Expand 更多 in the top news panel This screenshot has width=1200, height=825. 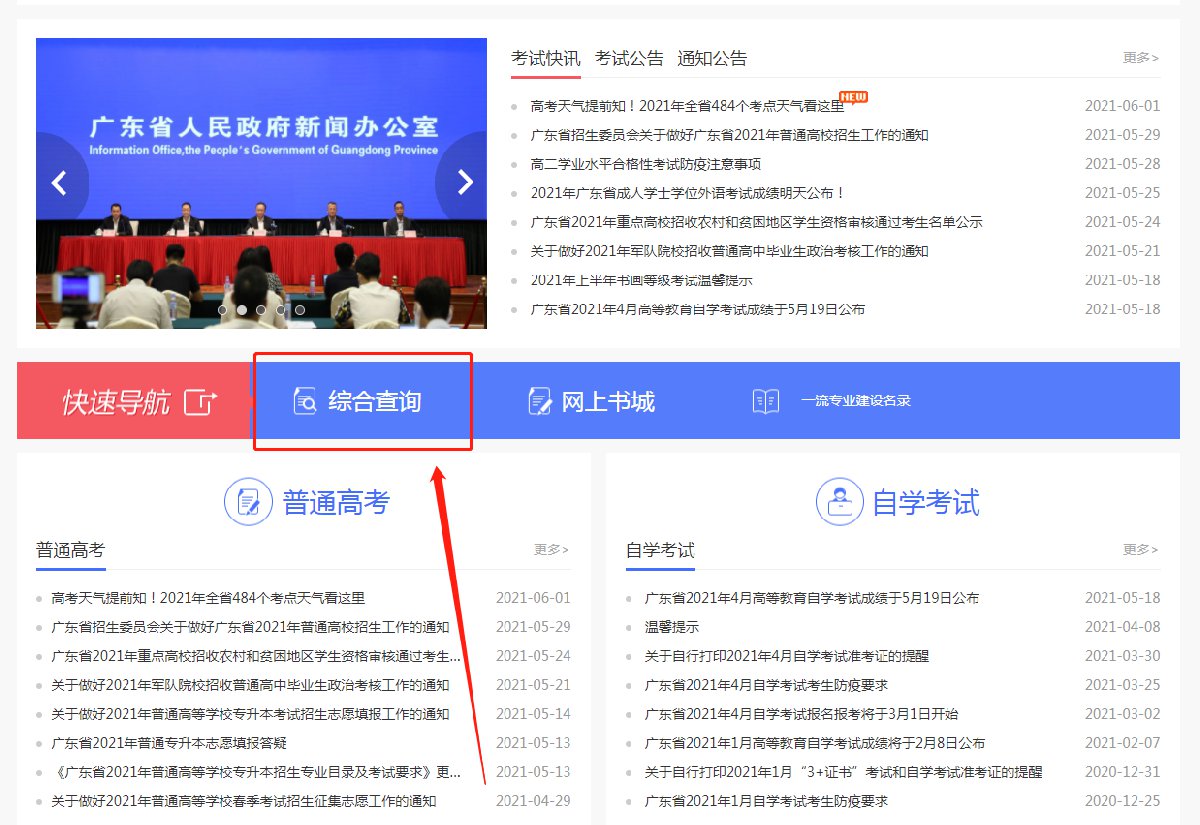pos(1140,58)
